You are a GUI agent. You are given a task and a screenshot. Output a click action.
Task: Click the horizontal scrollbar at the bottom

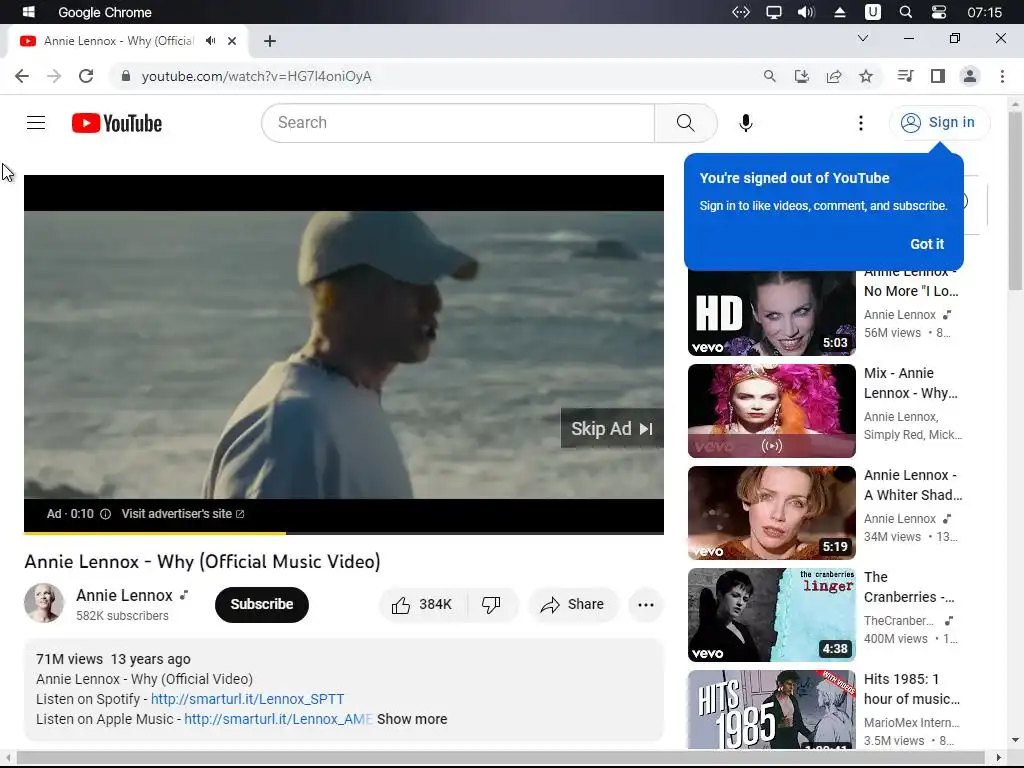point(500,758)
